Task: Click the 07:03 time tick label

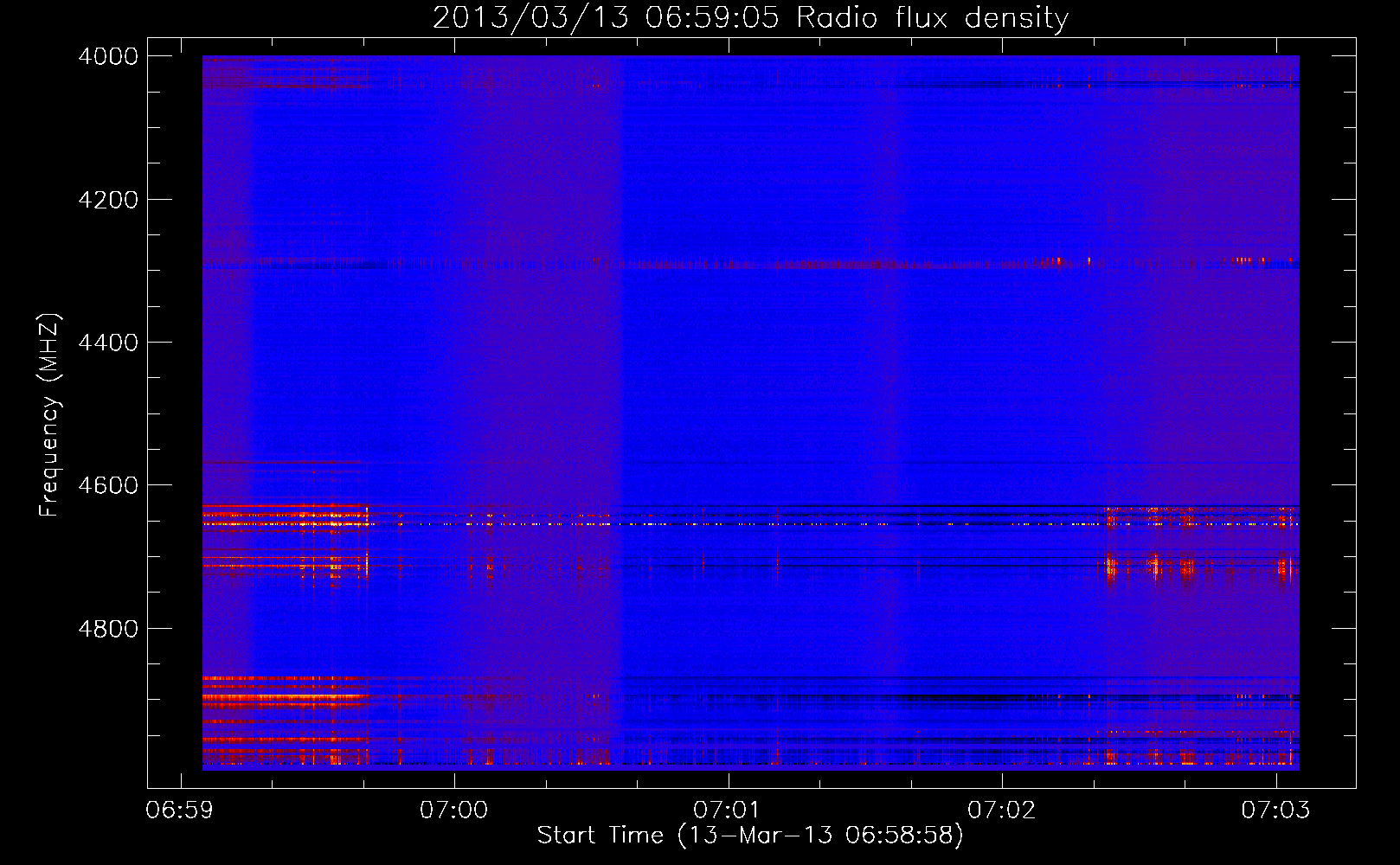Action: click(x=1276, y=811)
